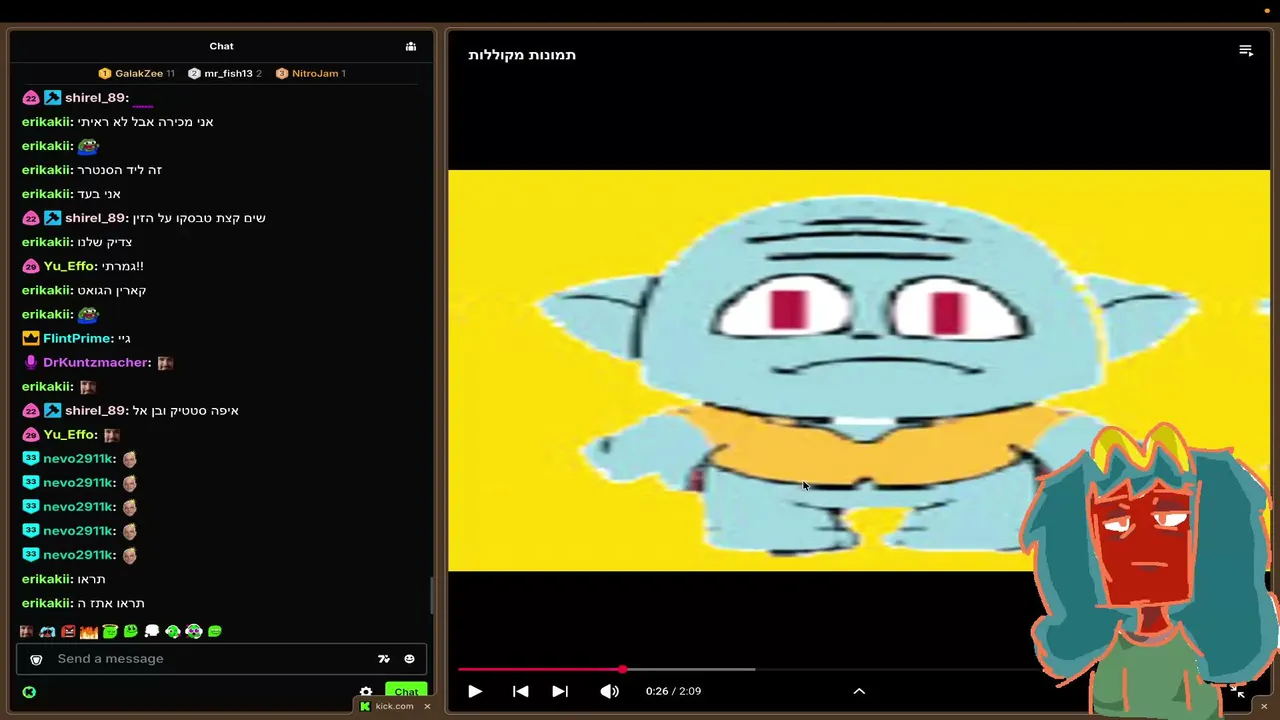This screenshot has width=1280, height=720.
Task: Click the chat message צדיק שלנו
Action: click(104, 242)
